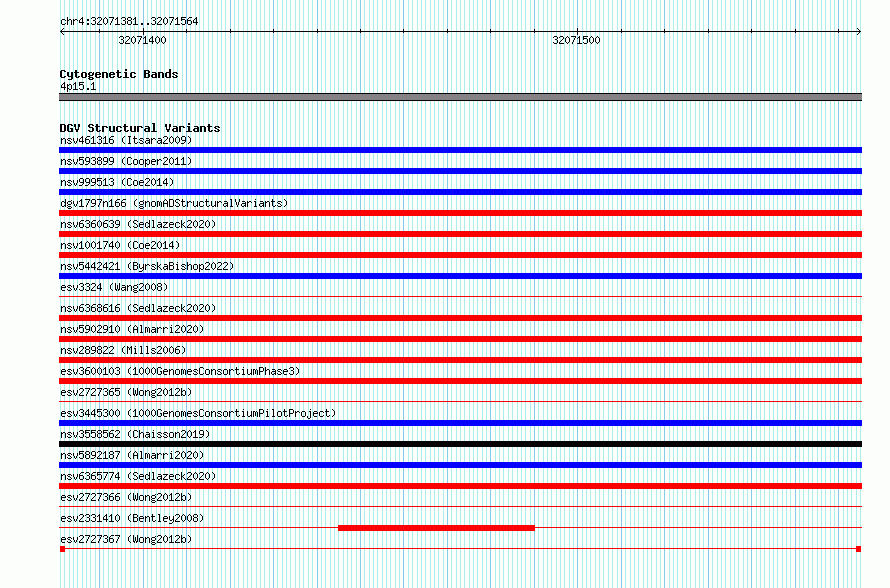This screenshot has width=890, height=588.
Task: Click the red bar under nsv6365774
Action: click(x=460, y=486)
